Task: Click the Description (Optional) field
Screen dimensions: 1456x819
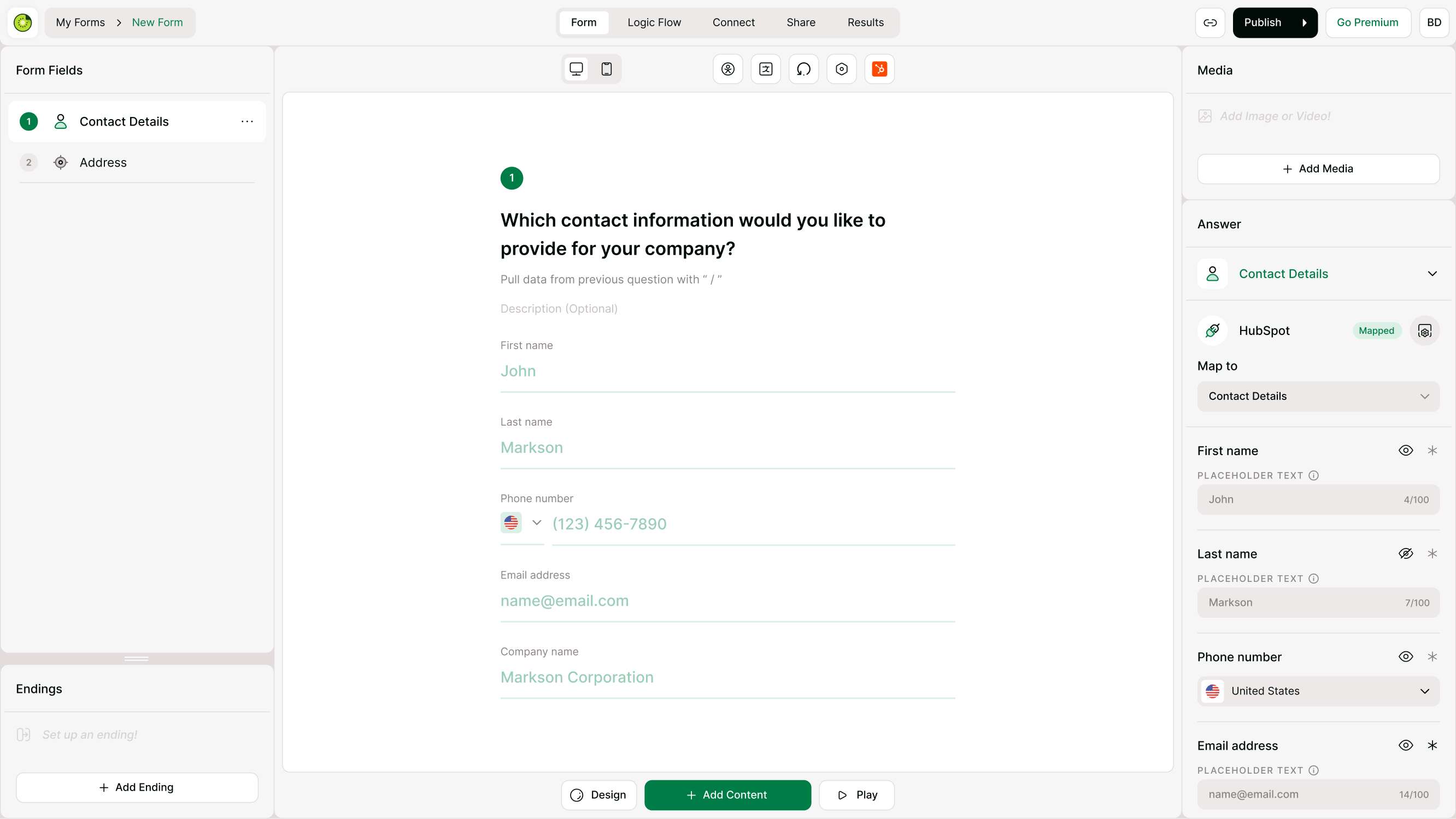Action: pyautogui.click(x=559, y=309)
